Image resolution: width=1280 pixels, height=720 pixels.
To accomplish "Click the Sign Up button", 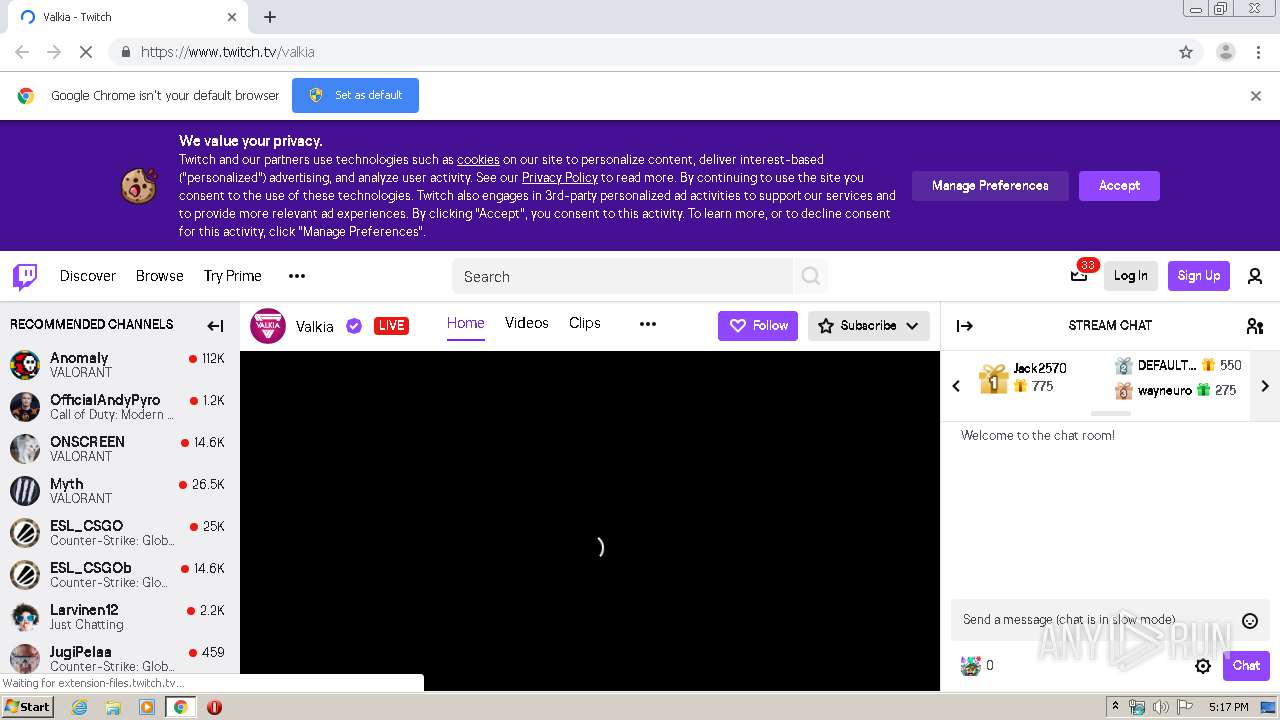I will [x=1199, y=276].
